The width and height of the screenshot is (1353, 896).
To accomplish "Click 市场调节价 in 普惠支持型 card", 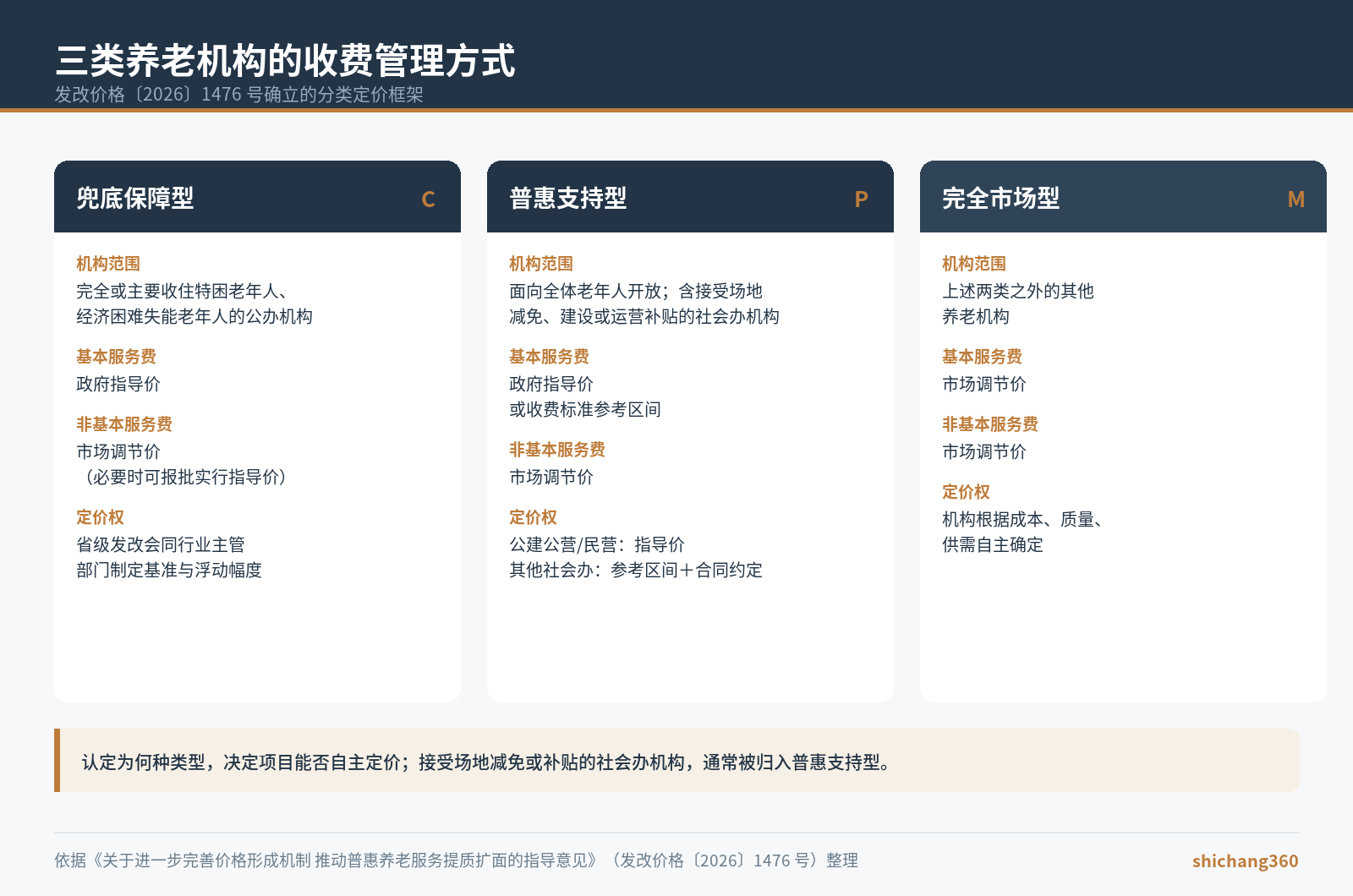I will tap(551, 477).
